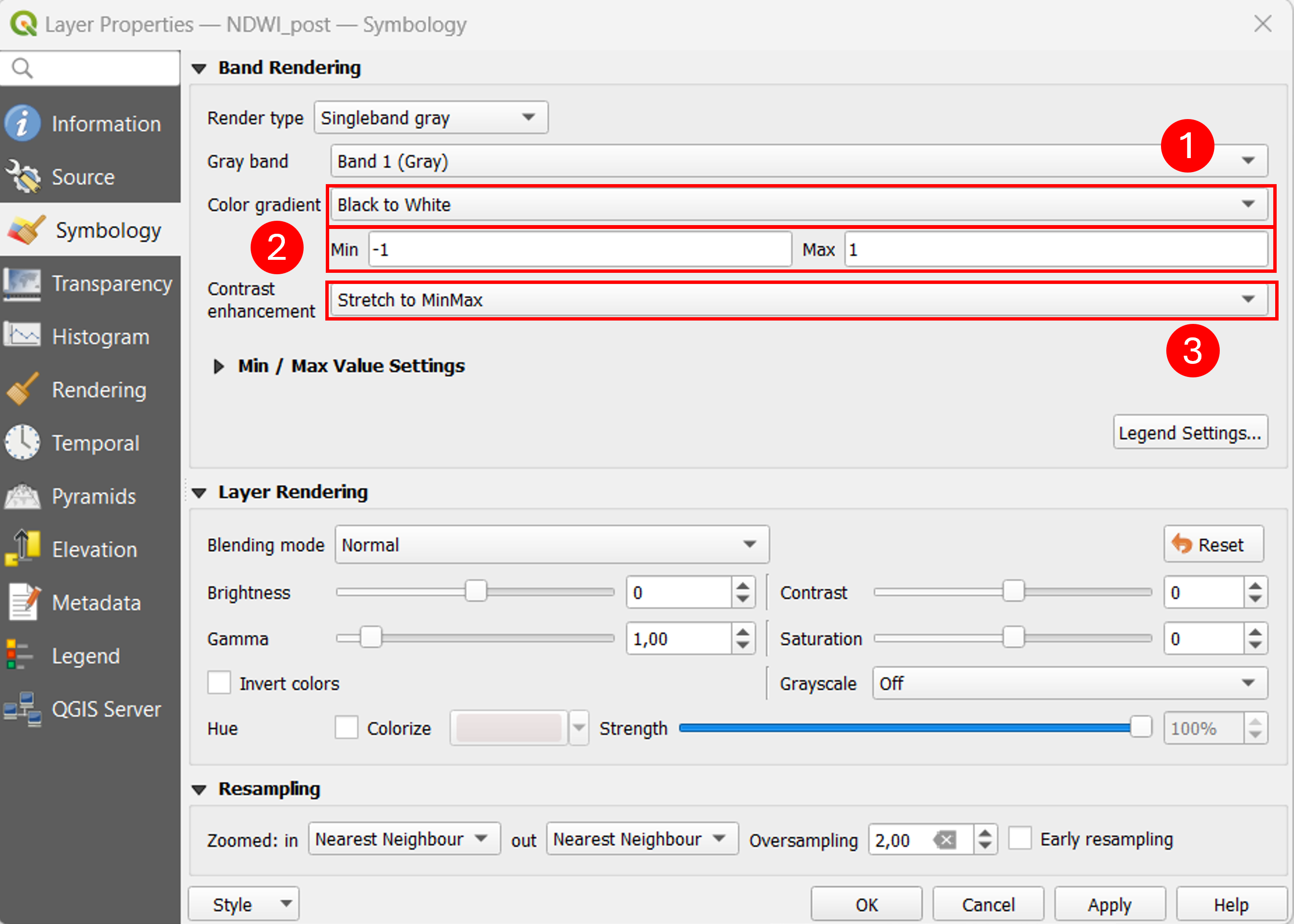
Task: Open the Histogram panel icon
Action: (x=23, y=335)
